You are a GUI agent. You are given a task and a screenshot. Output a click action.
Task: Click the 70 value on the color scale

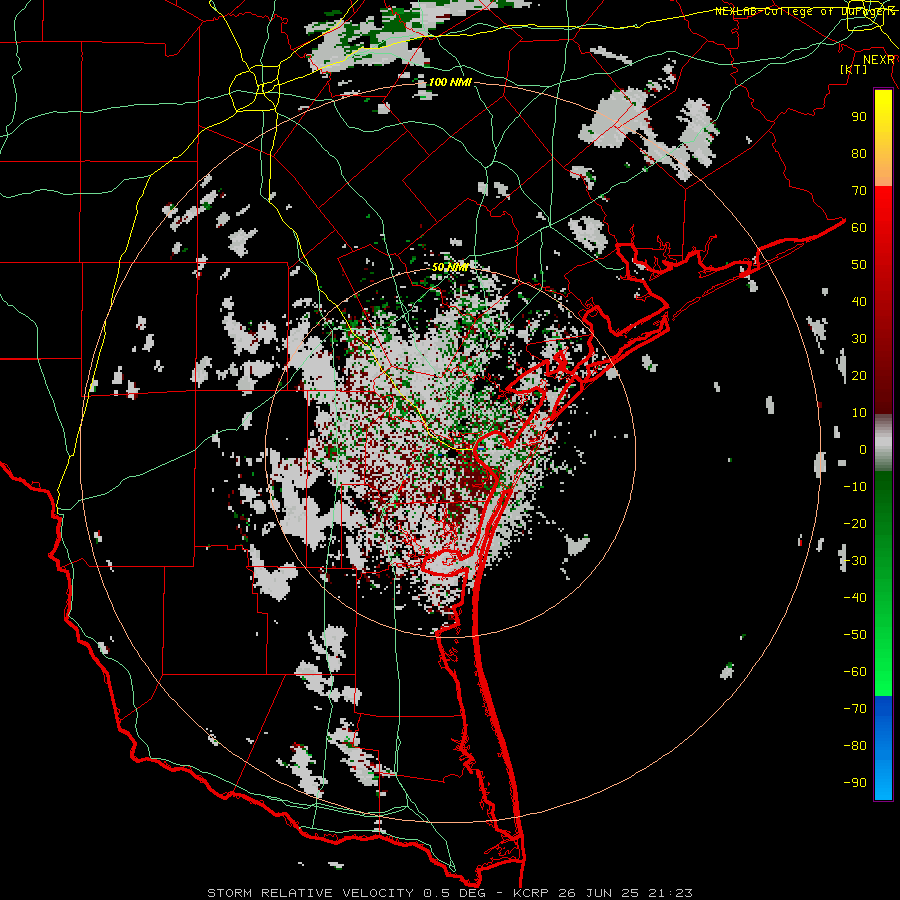tap(859, 191)
